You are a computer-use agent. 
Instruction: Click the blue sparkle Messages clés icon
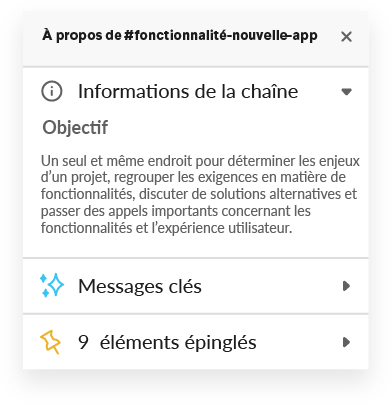[x=52, y=285]
